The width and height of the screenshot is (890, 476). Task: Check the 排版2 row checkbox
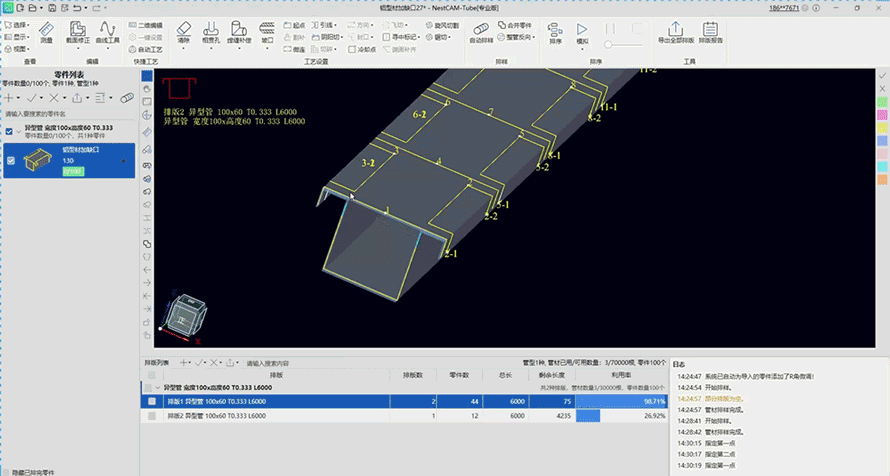(x=152, y=416)
